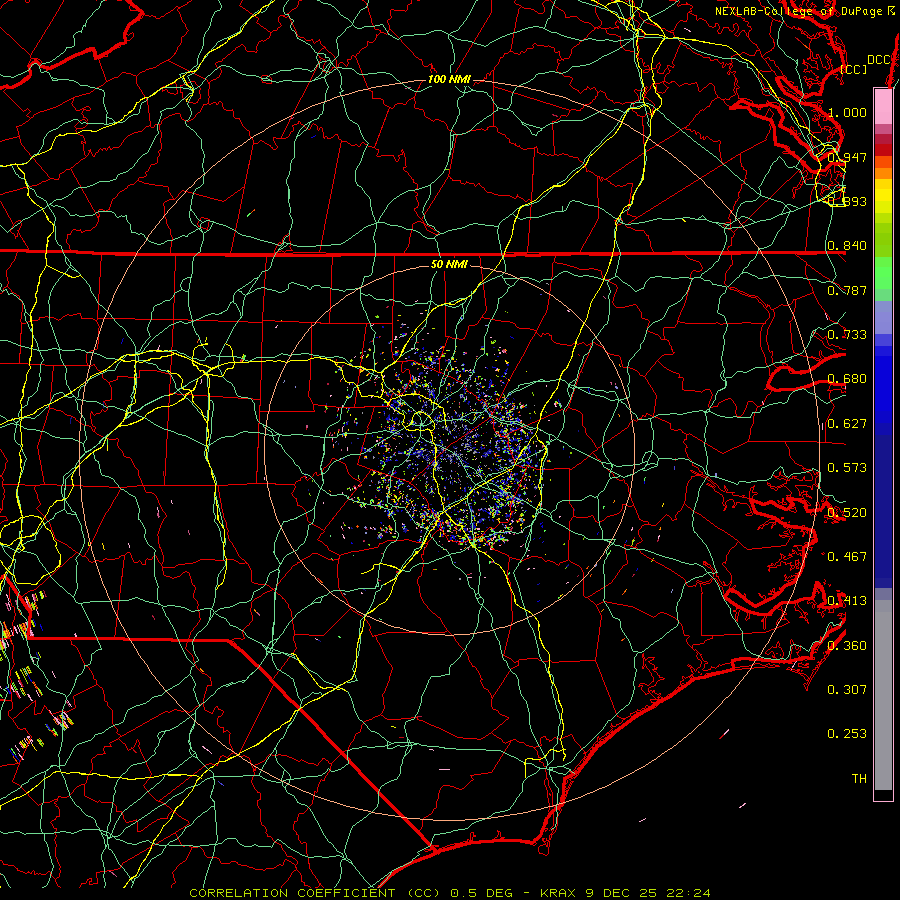The width and height of the screenshot is (900, 900).
Task: Click the 0.307 legend value
Action: pos(847,689)
